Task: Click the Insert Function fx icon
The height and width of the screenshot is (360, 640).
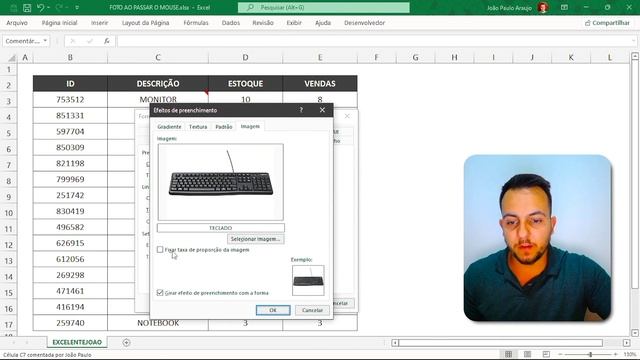Action: 107,41
